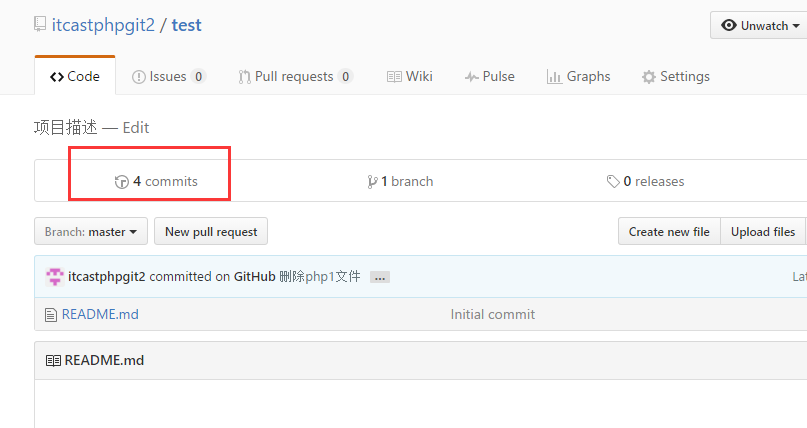This screenshot has height=428, width=807.
Task: Click the Graphs bar chart icon
Action: tap(554, 77)
